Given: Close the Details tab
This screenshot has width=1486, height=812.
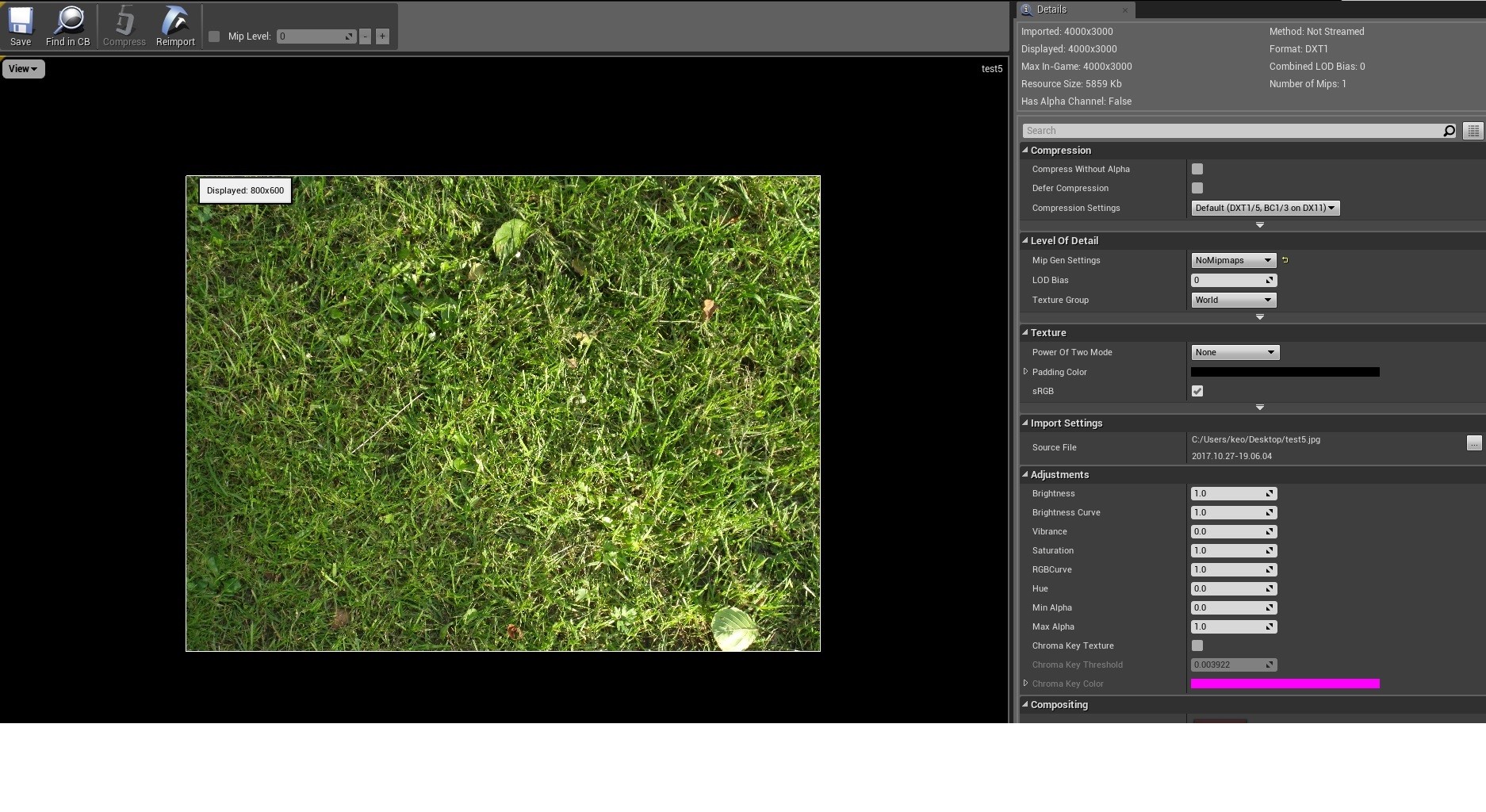Looking at the screenshot, I should [x=1125, y=10].
